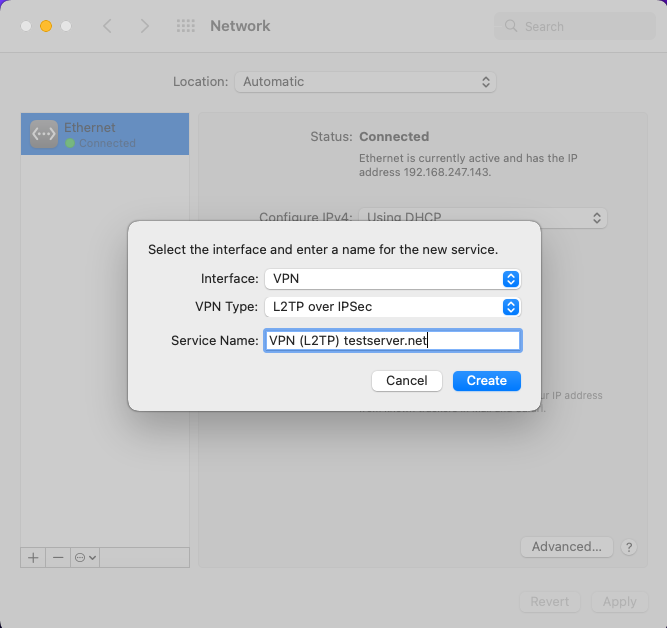Open the service action ellipsis menu
The image size is (667, 628).
tap(85, 557)
